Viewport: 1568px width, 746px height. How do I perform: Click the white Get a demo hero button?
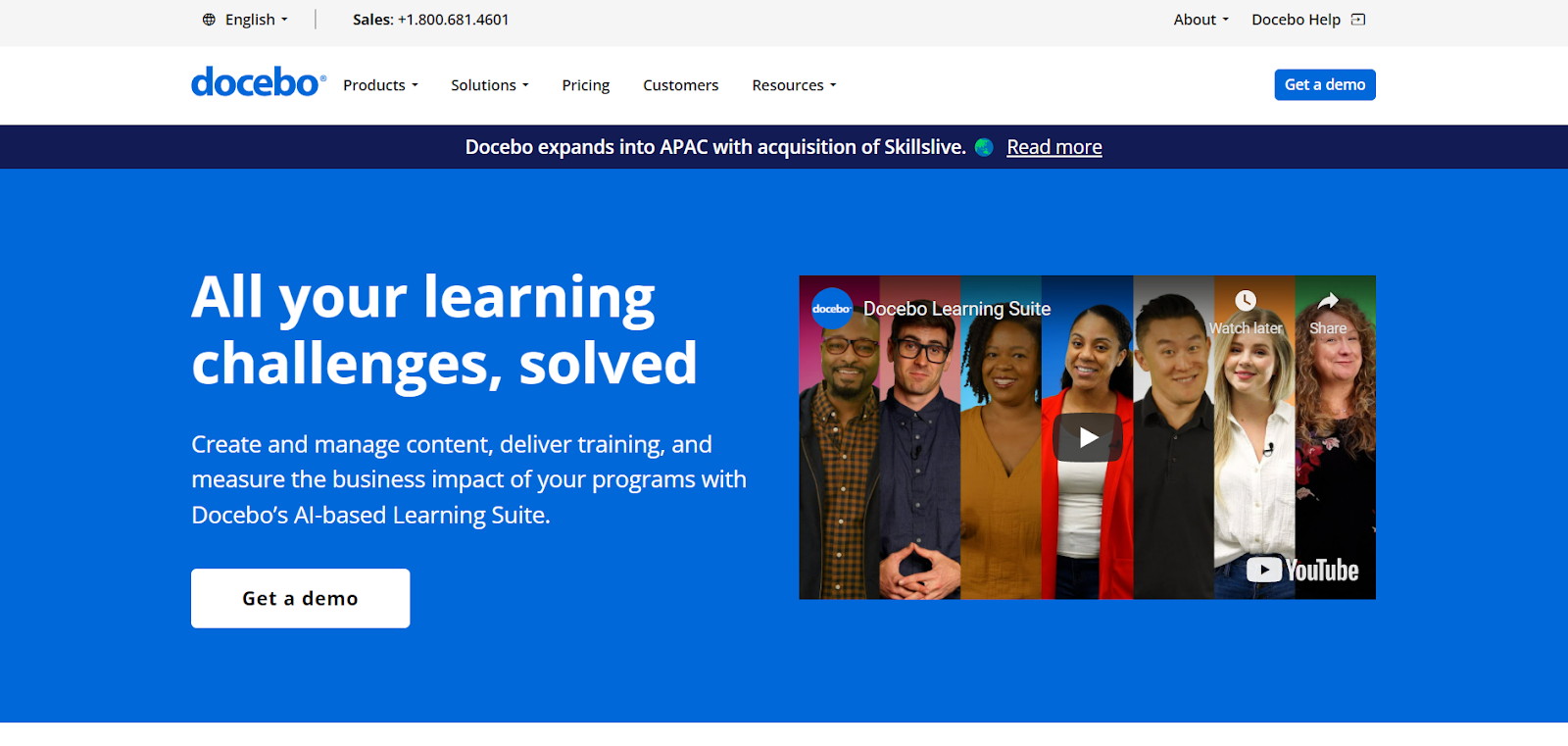pos(301,598)
